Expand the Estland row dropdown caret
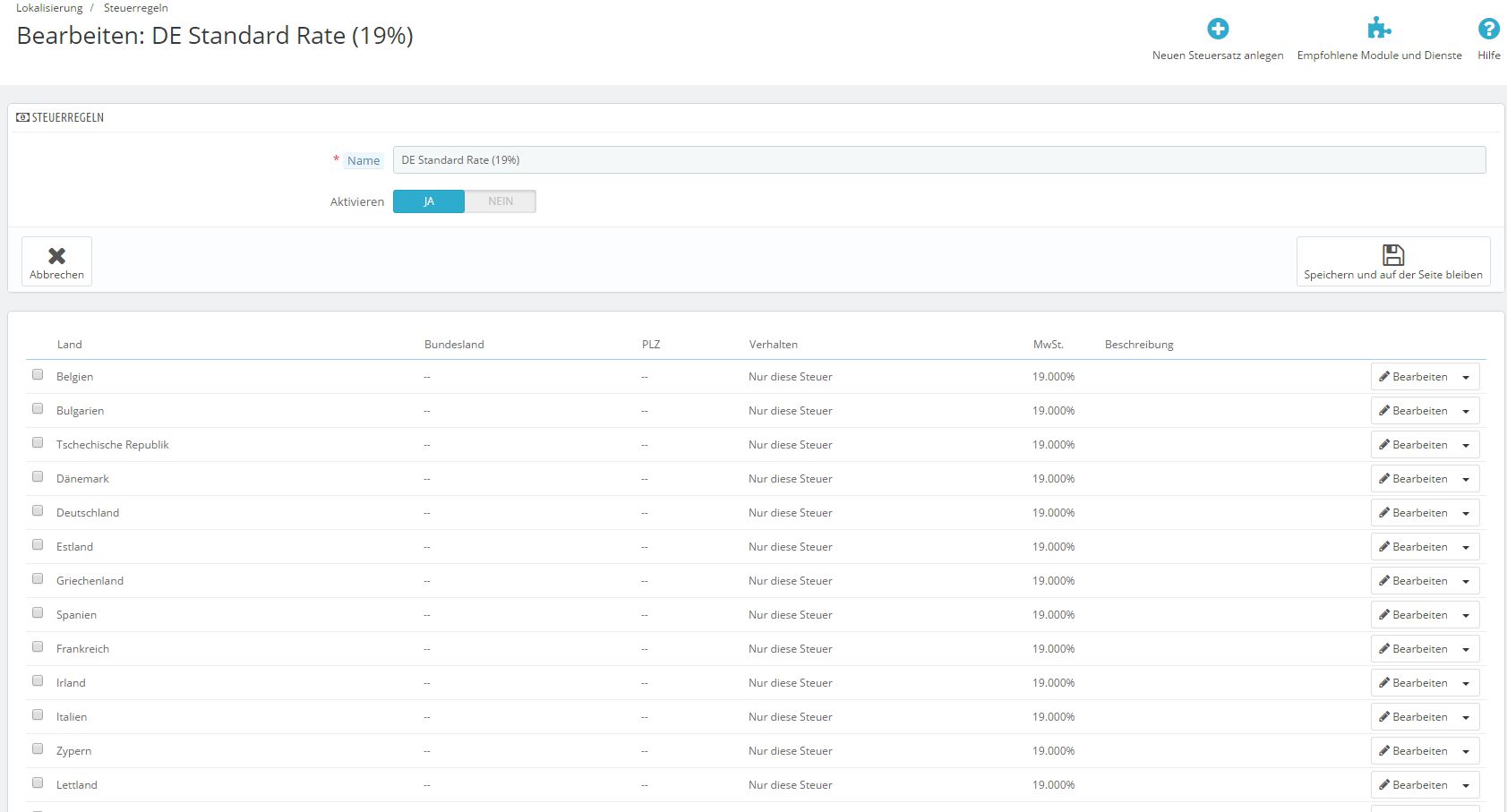The width and height of the screenshot is (1507, 812). pos(1466,547)
